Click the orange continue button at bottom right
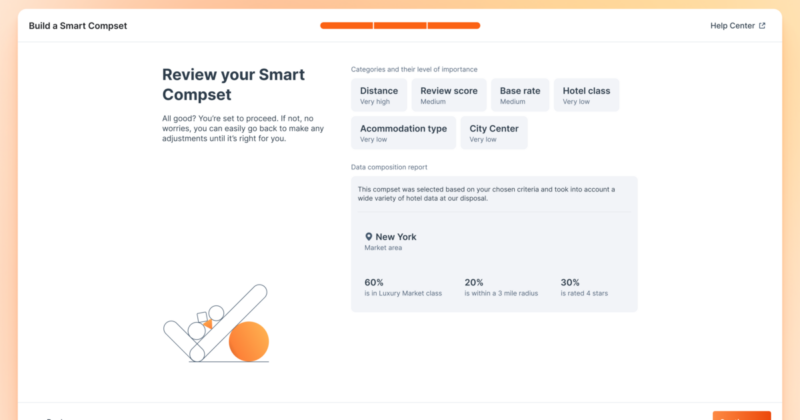Image resolution: width=800 pixels, height=420 pixels. point(742,416)
